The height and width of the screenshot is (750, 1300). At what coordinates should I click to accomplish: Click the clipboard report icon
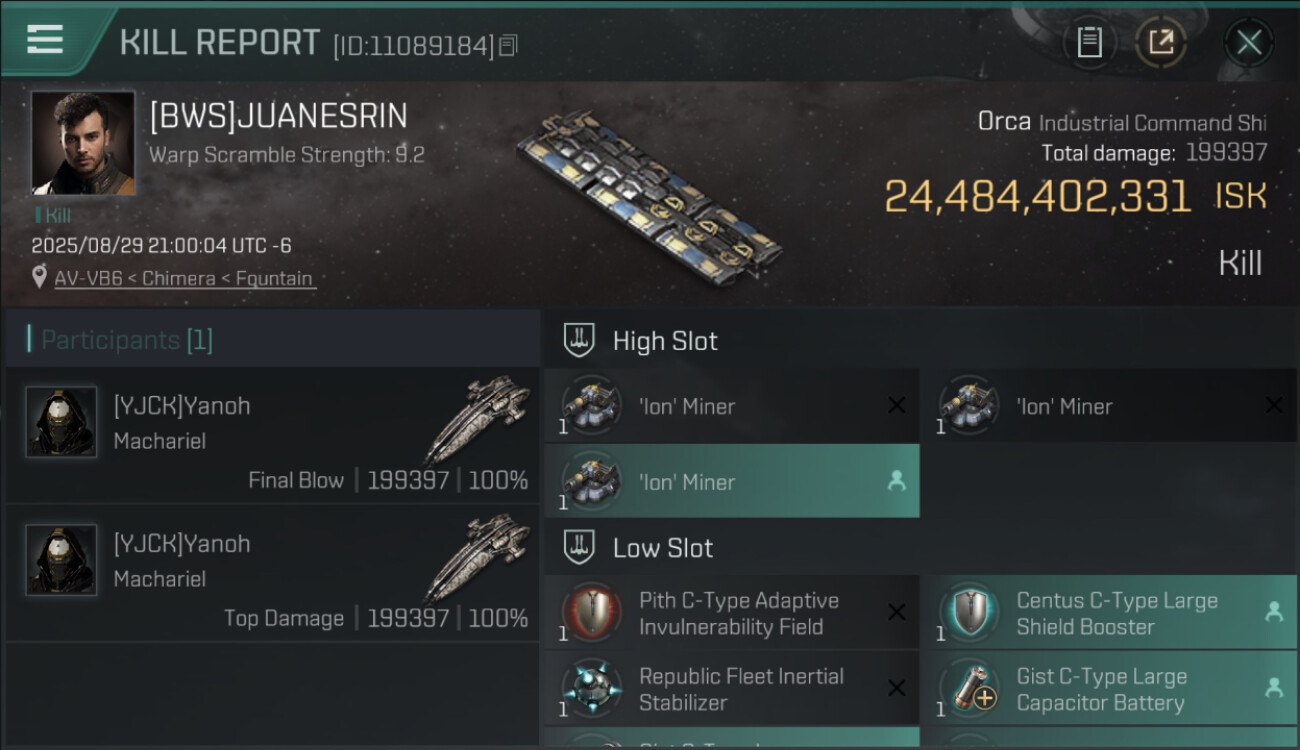(x=1089, y=42)
